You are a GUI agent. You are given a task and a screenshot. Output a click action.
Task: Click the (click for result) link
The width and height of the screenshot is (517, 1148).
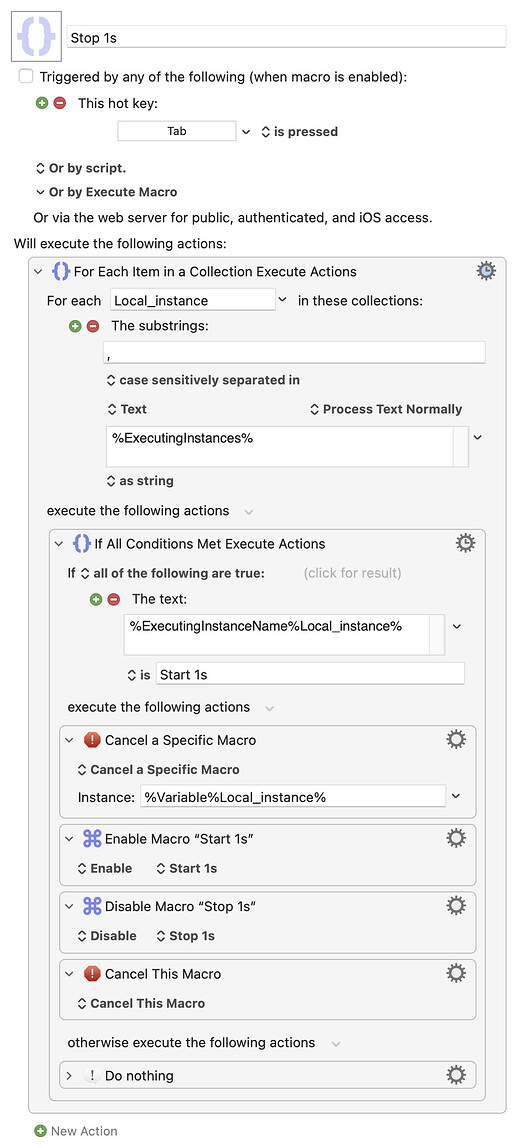pyautogui.click(x=352, y=573)
